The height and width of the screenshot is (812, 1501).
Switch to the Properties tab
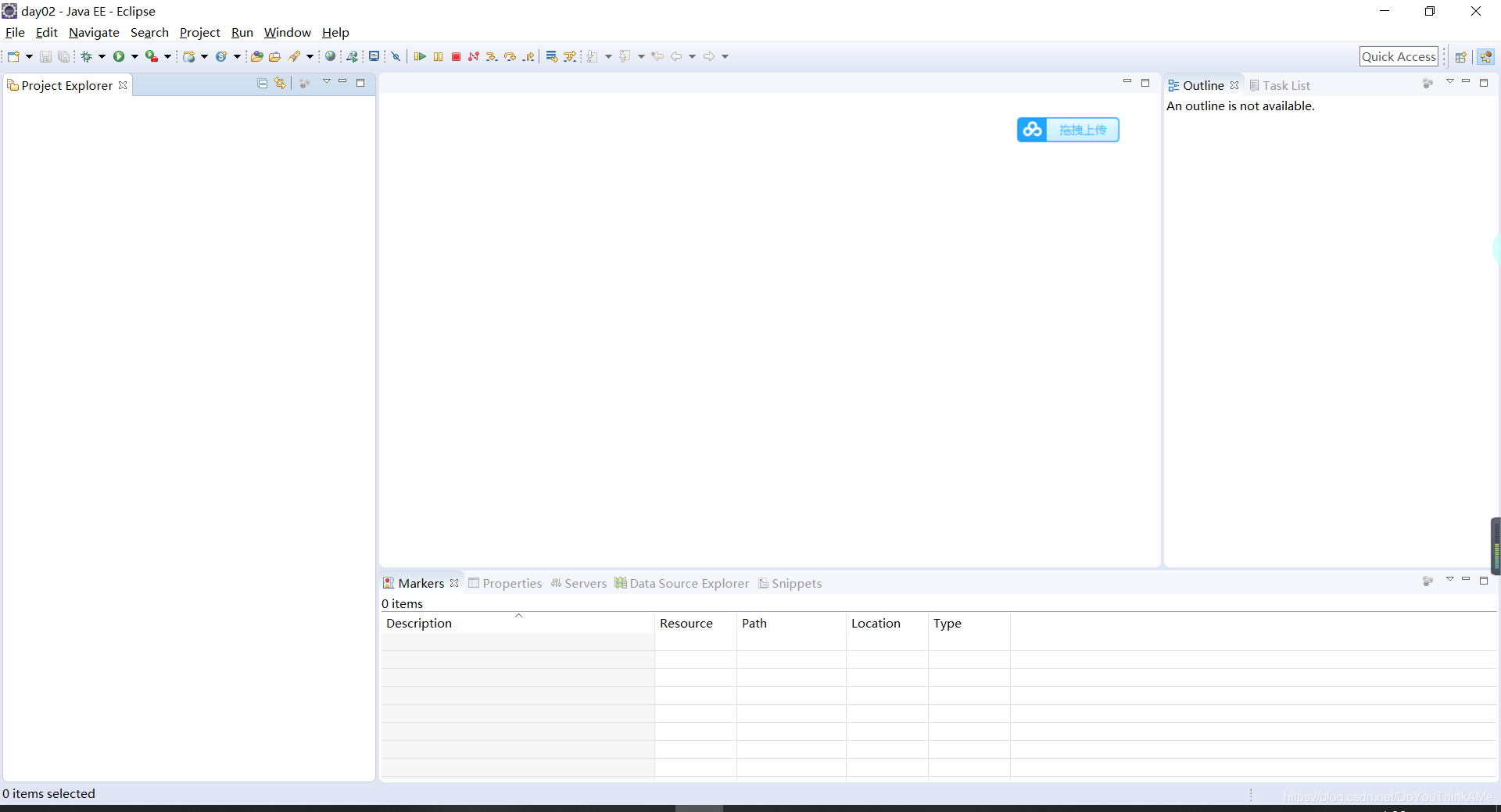[x=505, y=583]
